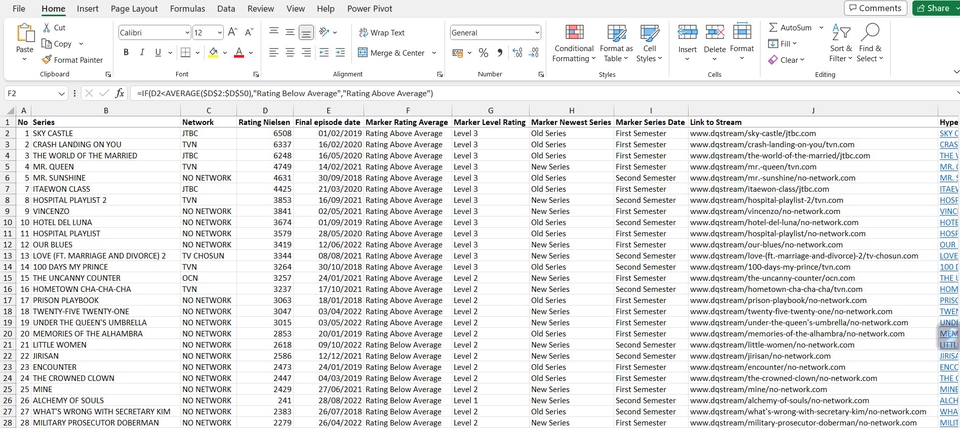Click the AutoSum sigma icon
Viewport: 960px width, 428px height.
(x=773, y=28)
